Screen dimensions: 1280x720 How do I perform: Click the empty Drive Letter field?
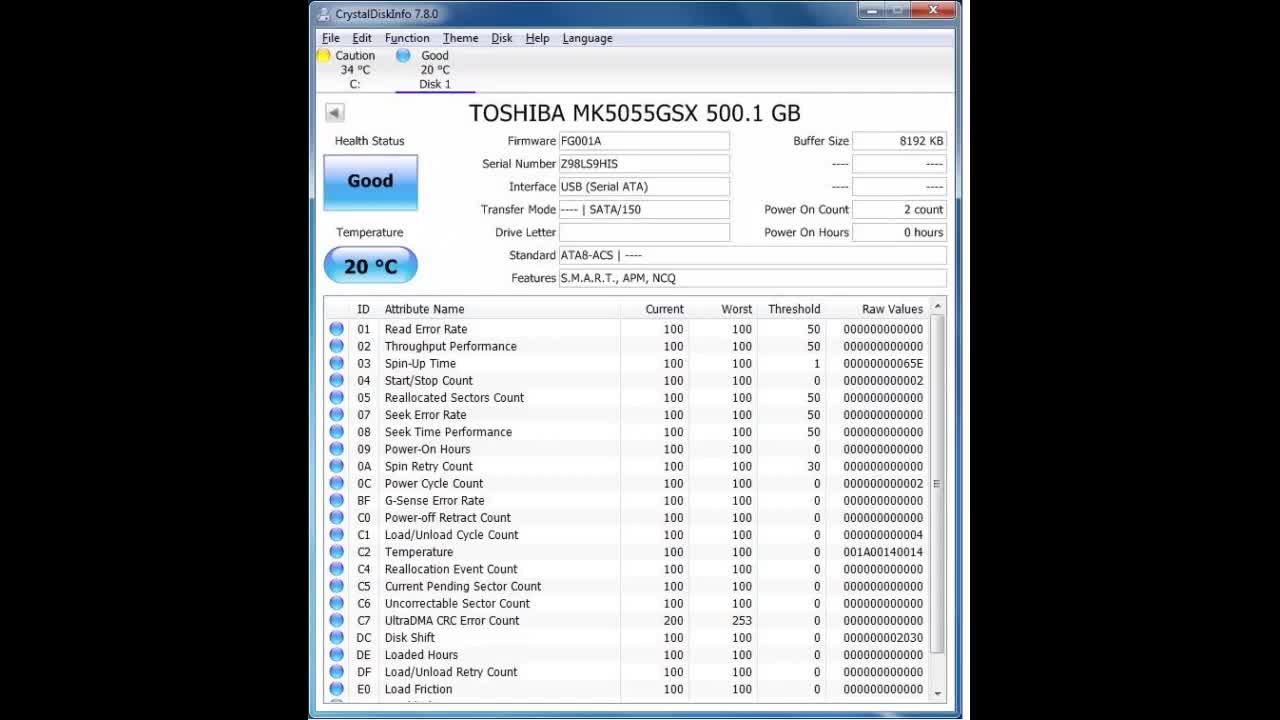pyautogui.click(x=644, y=232)
